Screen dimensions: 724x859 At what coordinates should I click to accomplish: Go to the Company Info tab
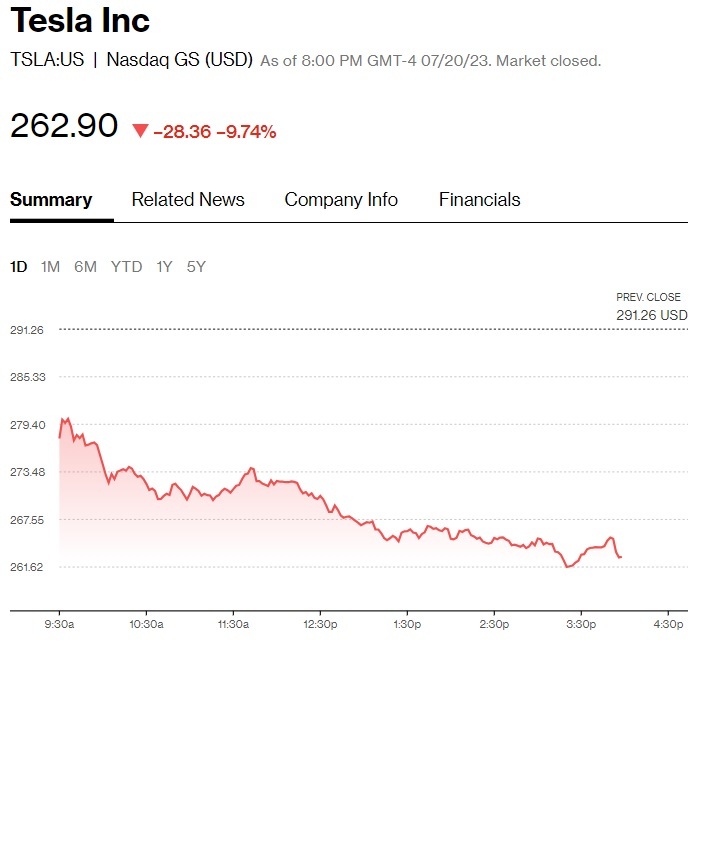point(341,200)
